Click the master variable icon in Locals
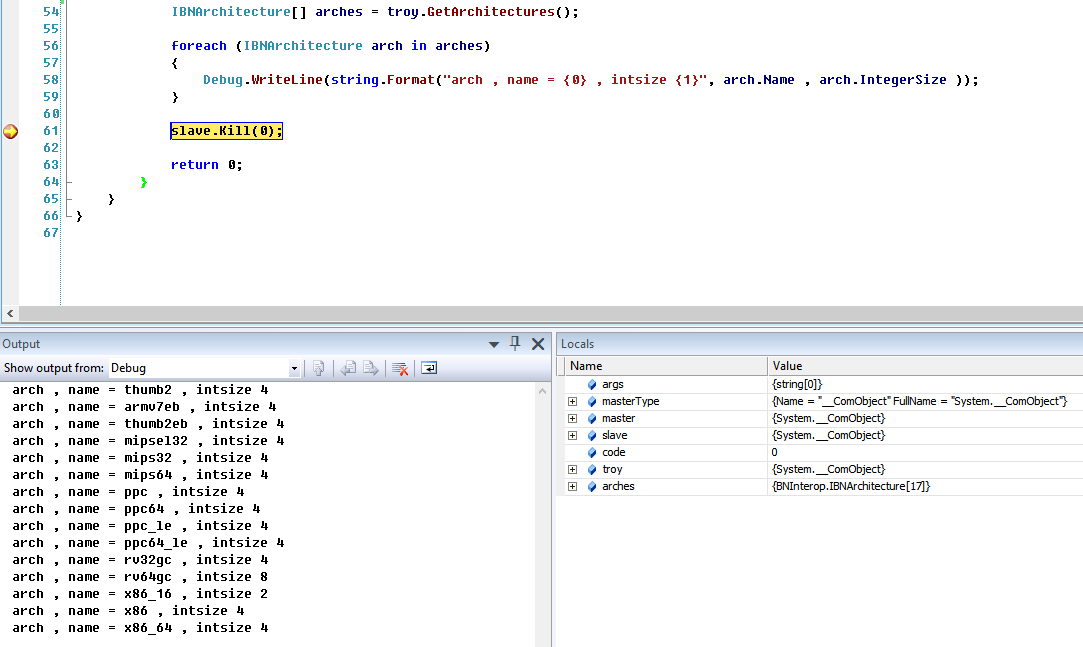The height and width of the screenshot is (647, 1083). click(592, 418)
